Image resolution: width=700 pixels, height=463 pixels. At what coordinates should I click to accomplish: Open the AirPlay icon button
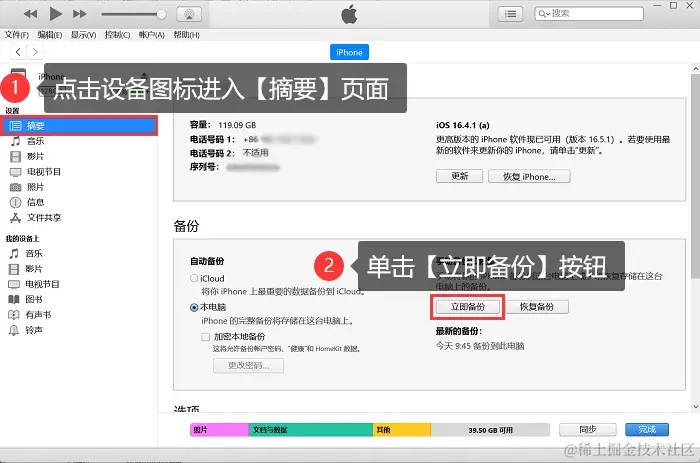(x=189, y=14)
